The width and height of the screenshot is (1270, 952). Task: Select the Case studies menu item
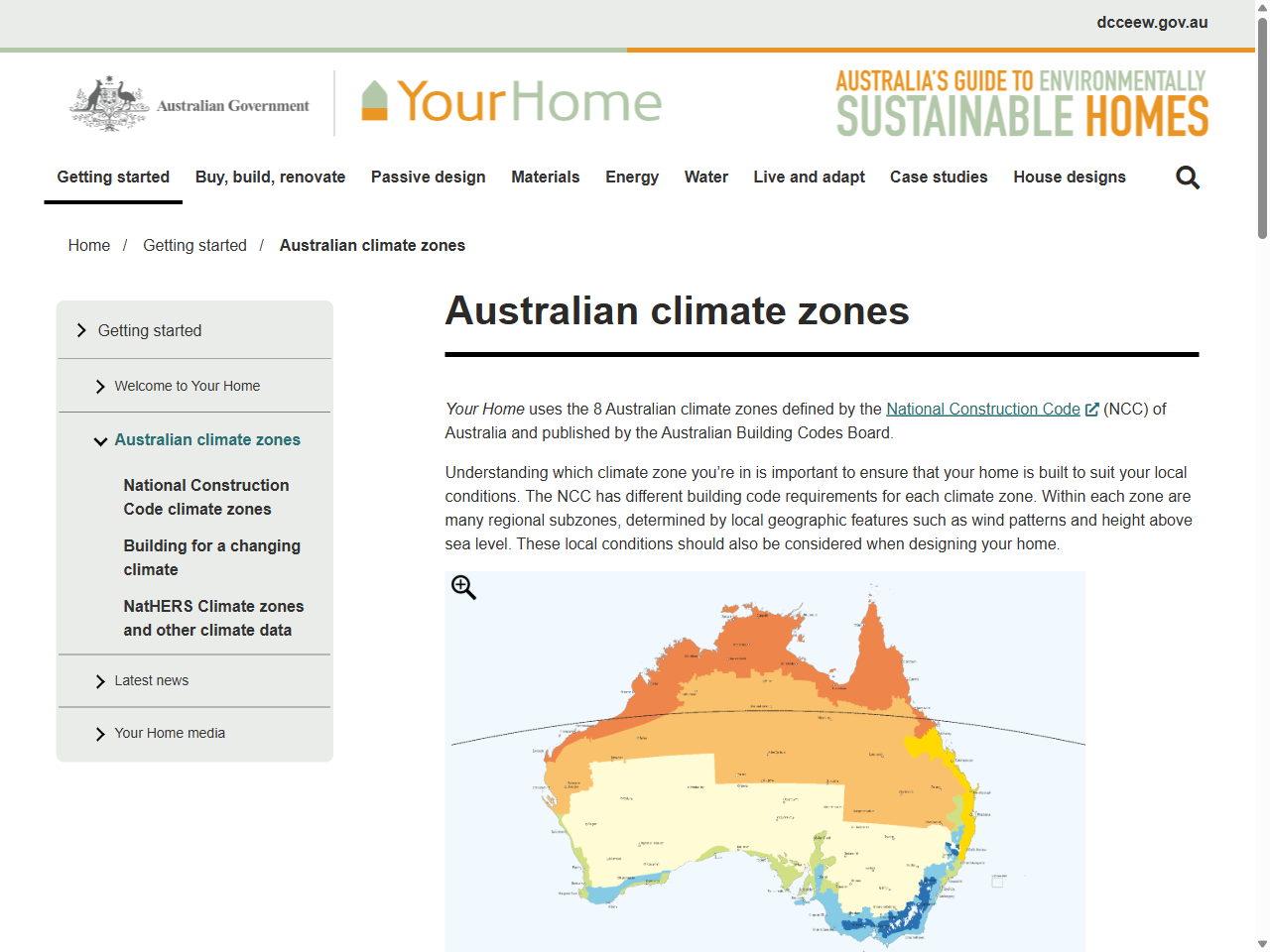pyautogui.click(x=939, y=178)
